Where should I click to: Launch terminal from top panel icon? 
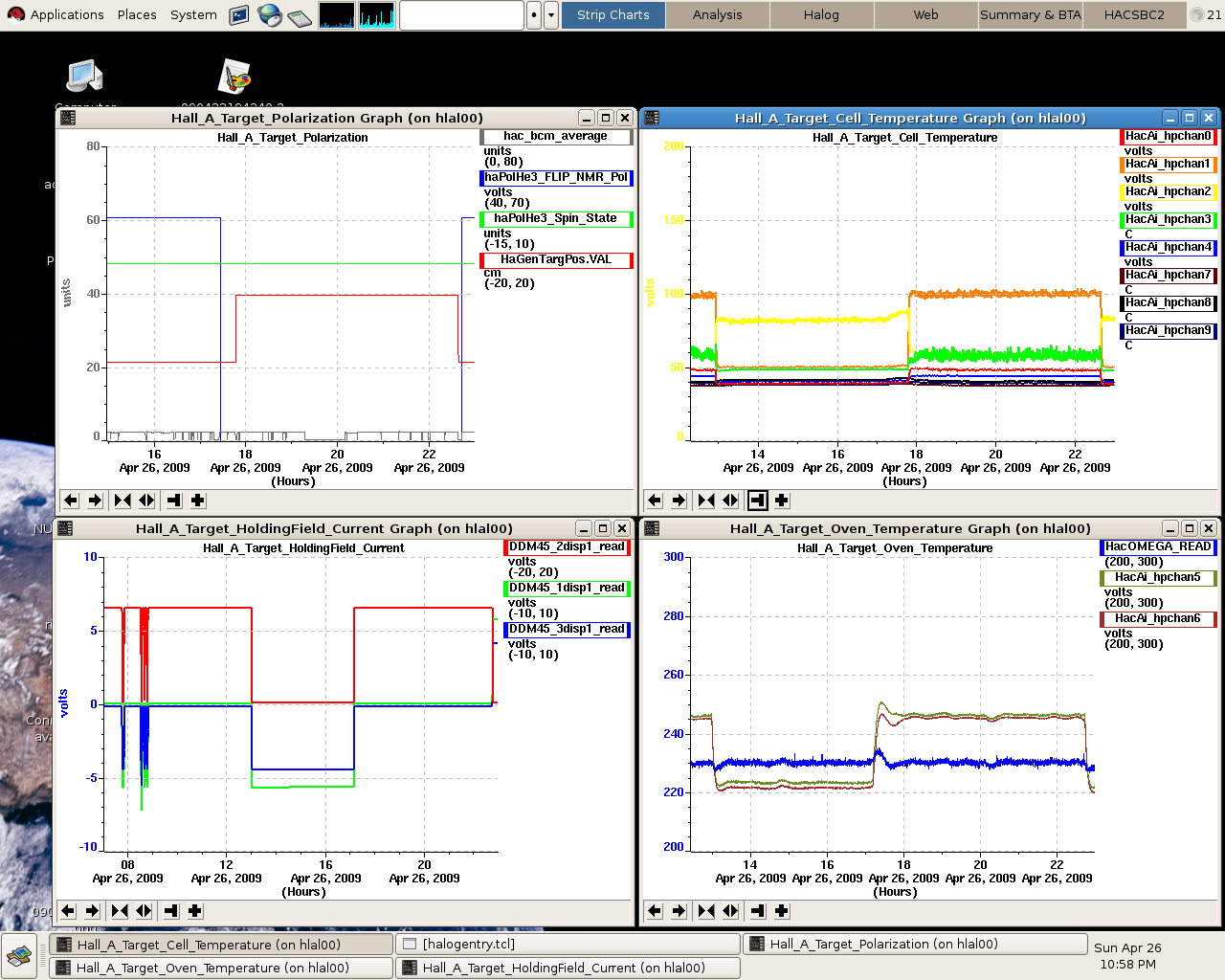[x=239, y=14]
